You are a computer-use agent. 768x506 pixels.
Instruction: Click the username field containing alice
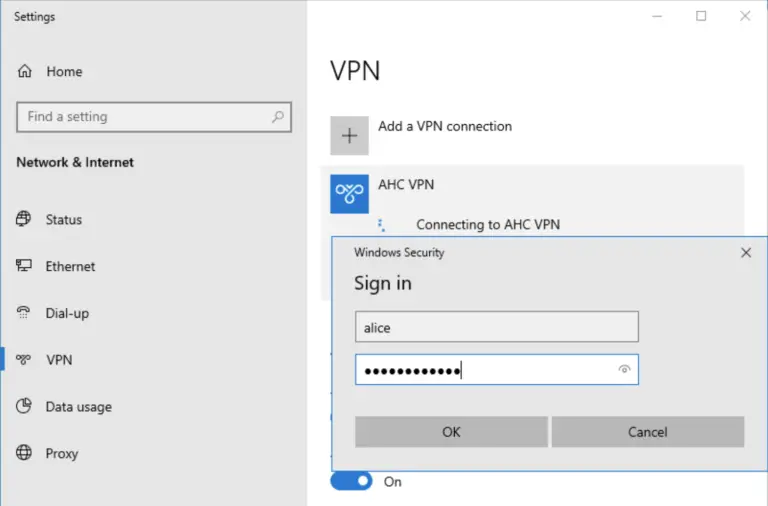497,327
